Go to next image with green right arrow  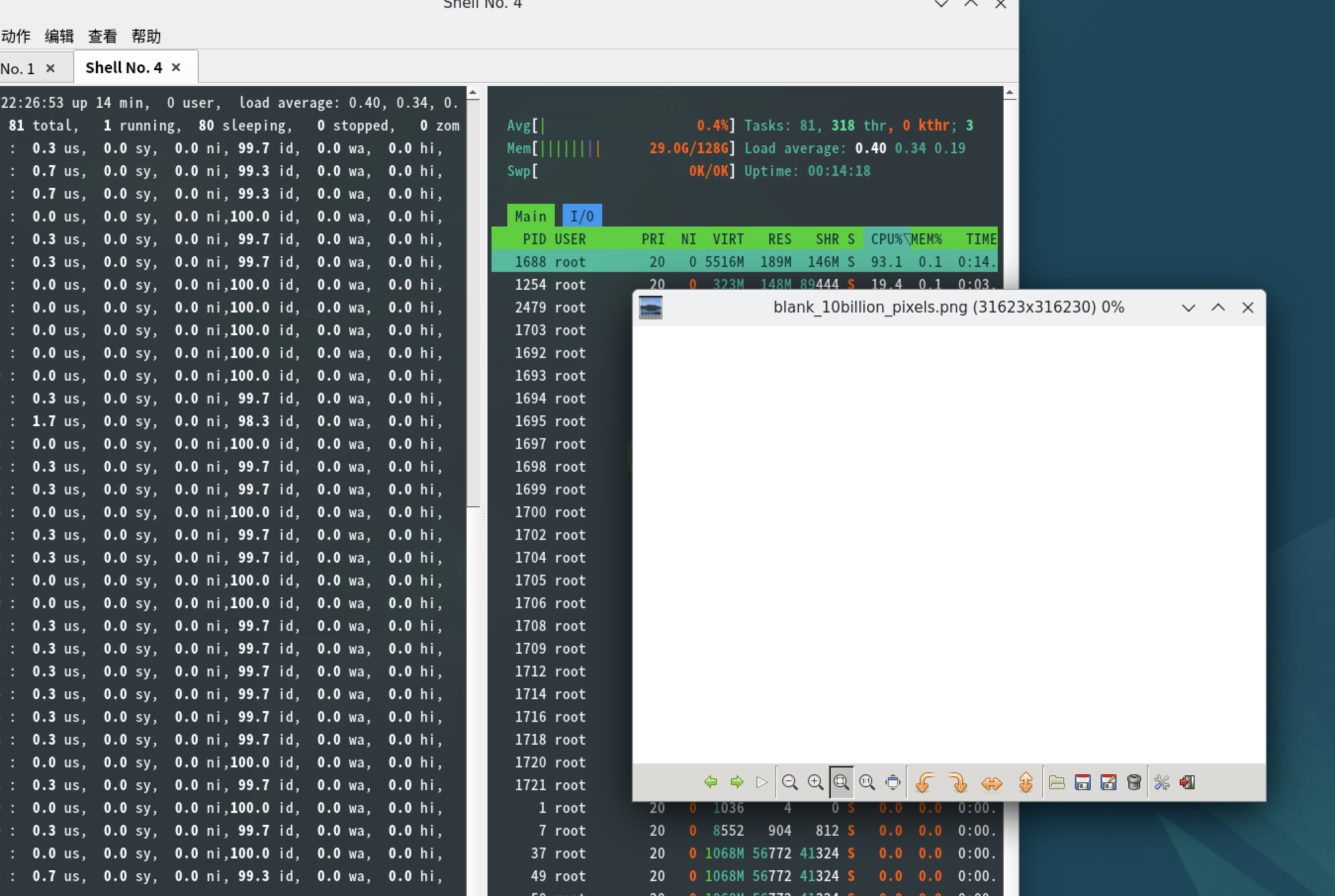point(737,782)
